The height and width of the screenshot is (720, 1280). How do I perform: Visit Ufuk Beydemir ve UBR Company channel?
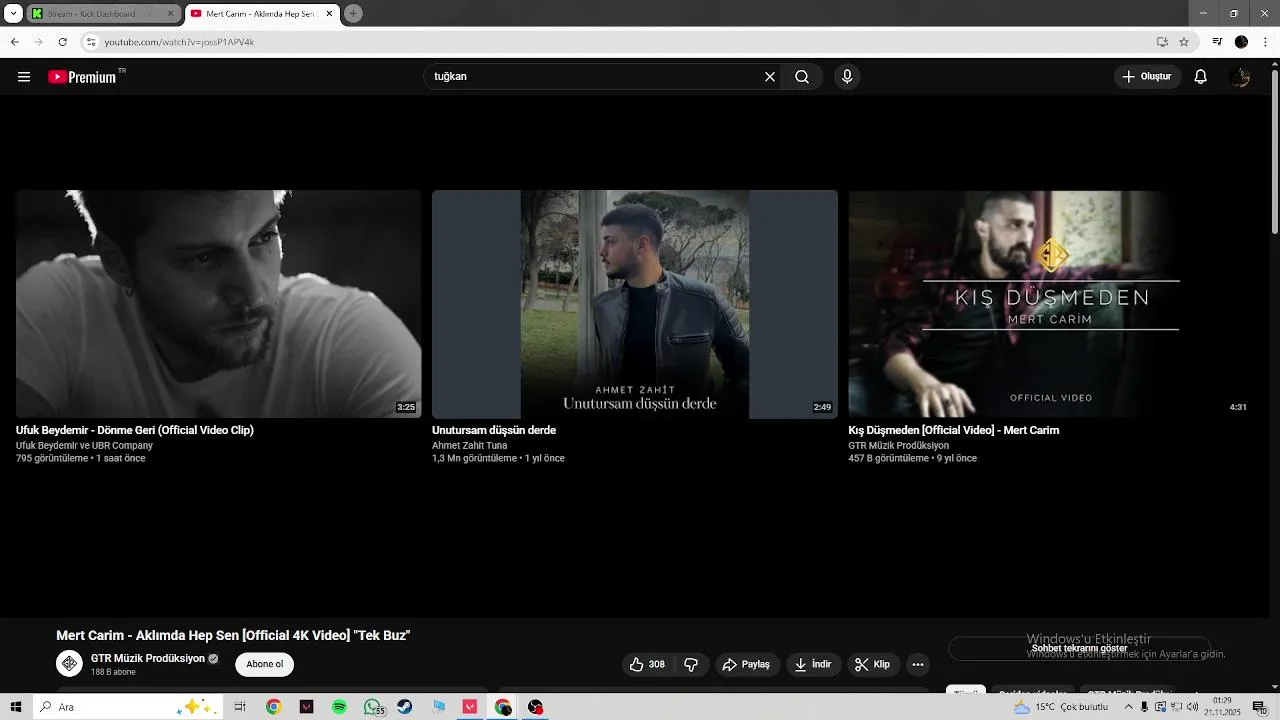(84, 446)
